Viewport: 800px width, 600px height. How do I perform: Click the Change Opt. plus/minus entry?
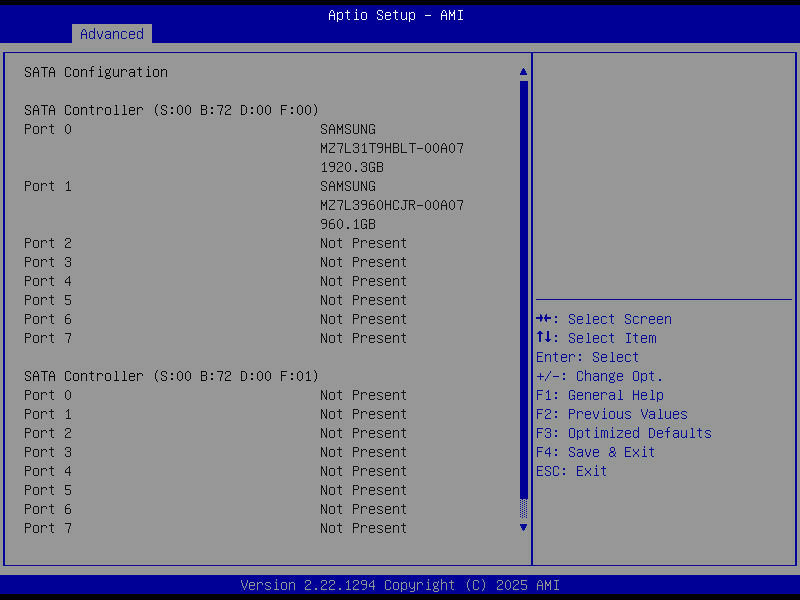tap(601, 376)
